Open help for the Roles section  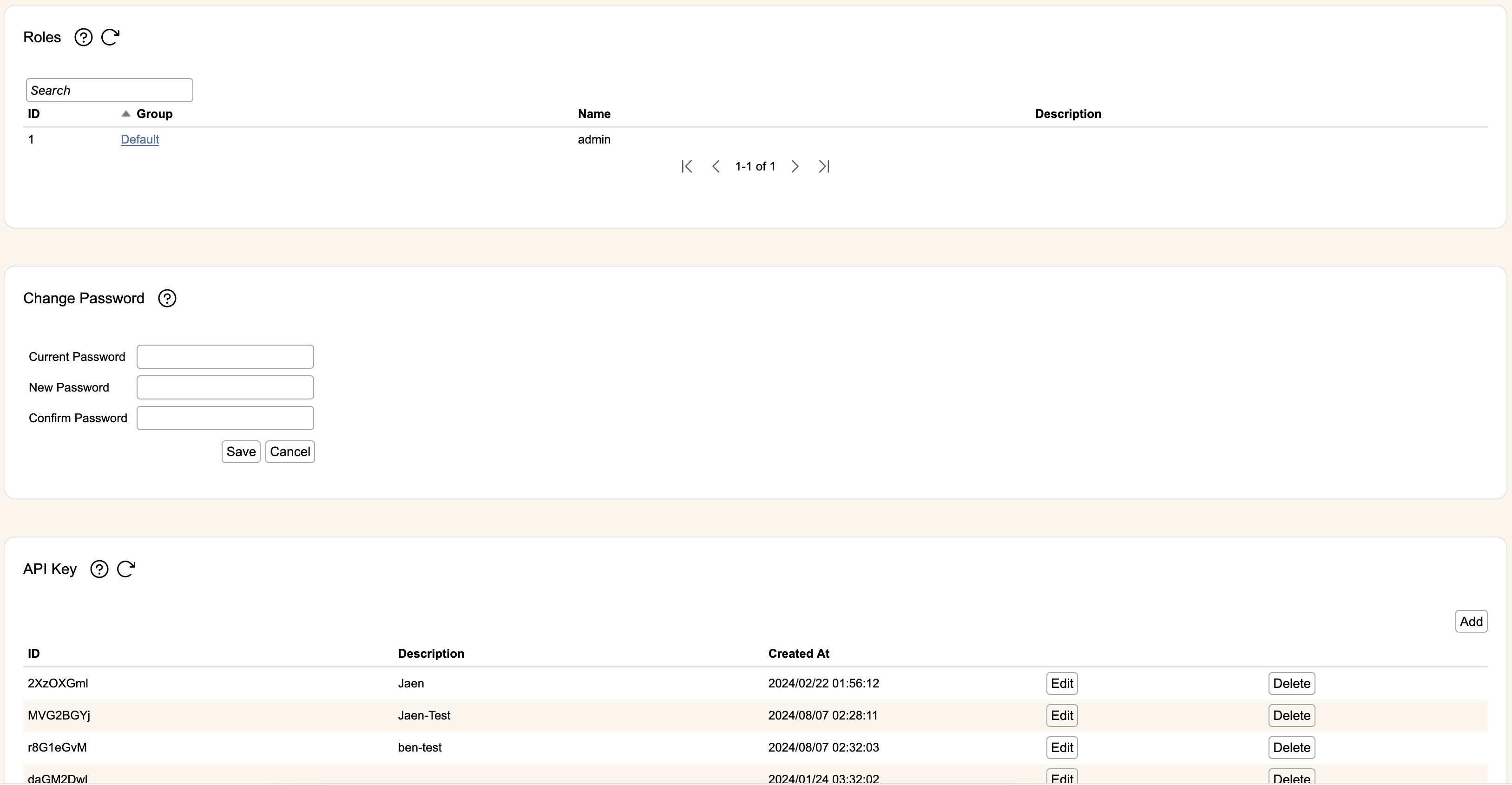click(x=83, y=38)
